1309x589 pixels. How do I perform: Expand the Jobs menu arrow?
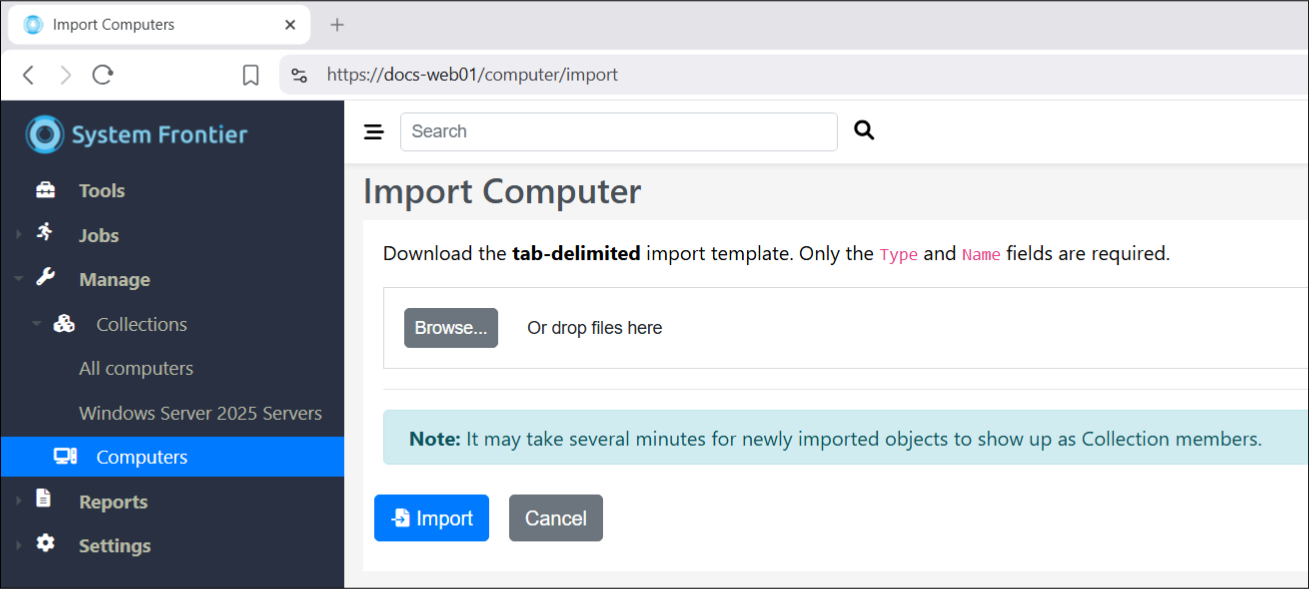(18, 235)
